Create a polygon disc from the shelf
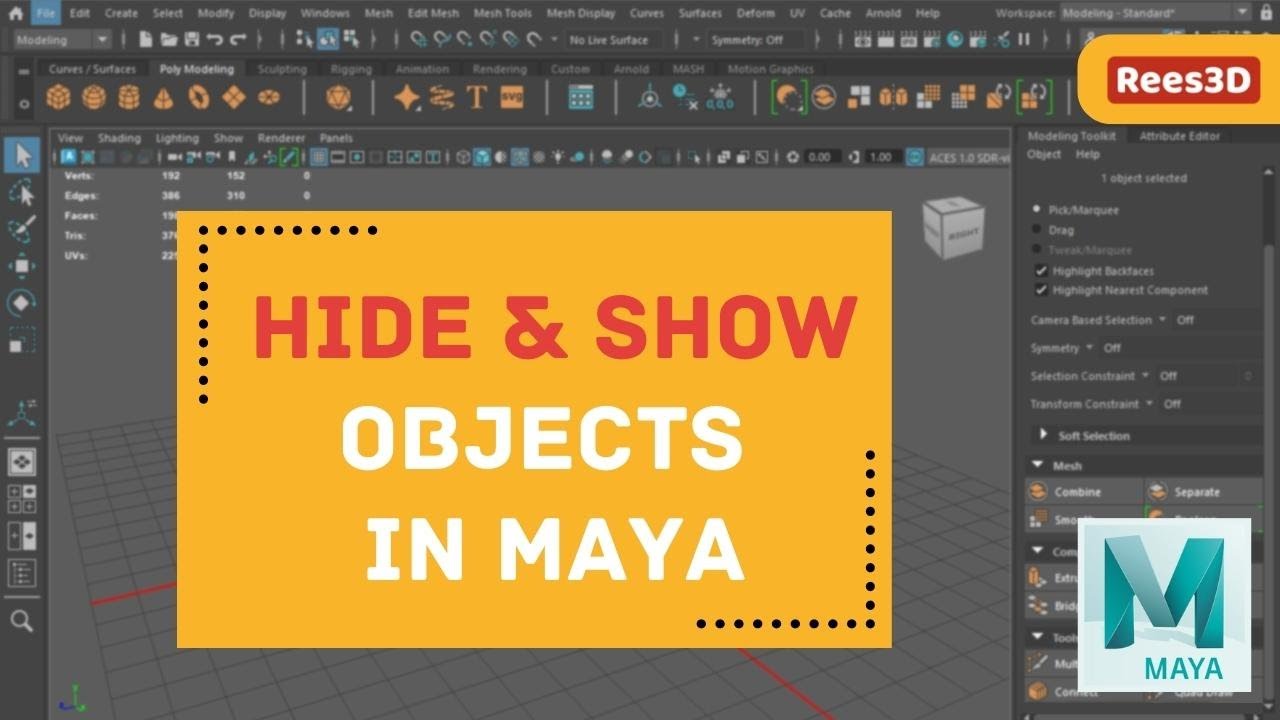The width and height of the screenshot is (1280, 720). point(268,97)
